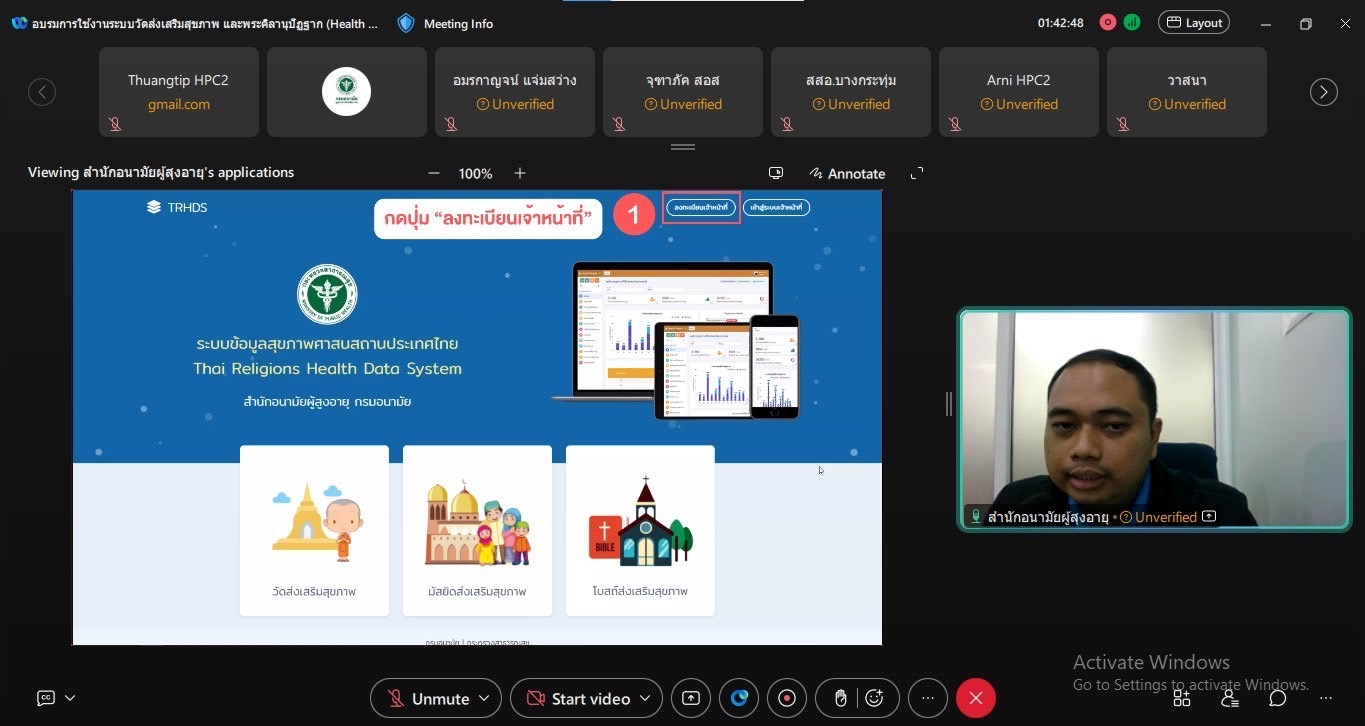This screenshot has width=1365, height=726.
Task: Click the presenter video of สำนักอนามัยผู้สูงอายุ
Action: point(1154,418)
